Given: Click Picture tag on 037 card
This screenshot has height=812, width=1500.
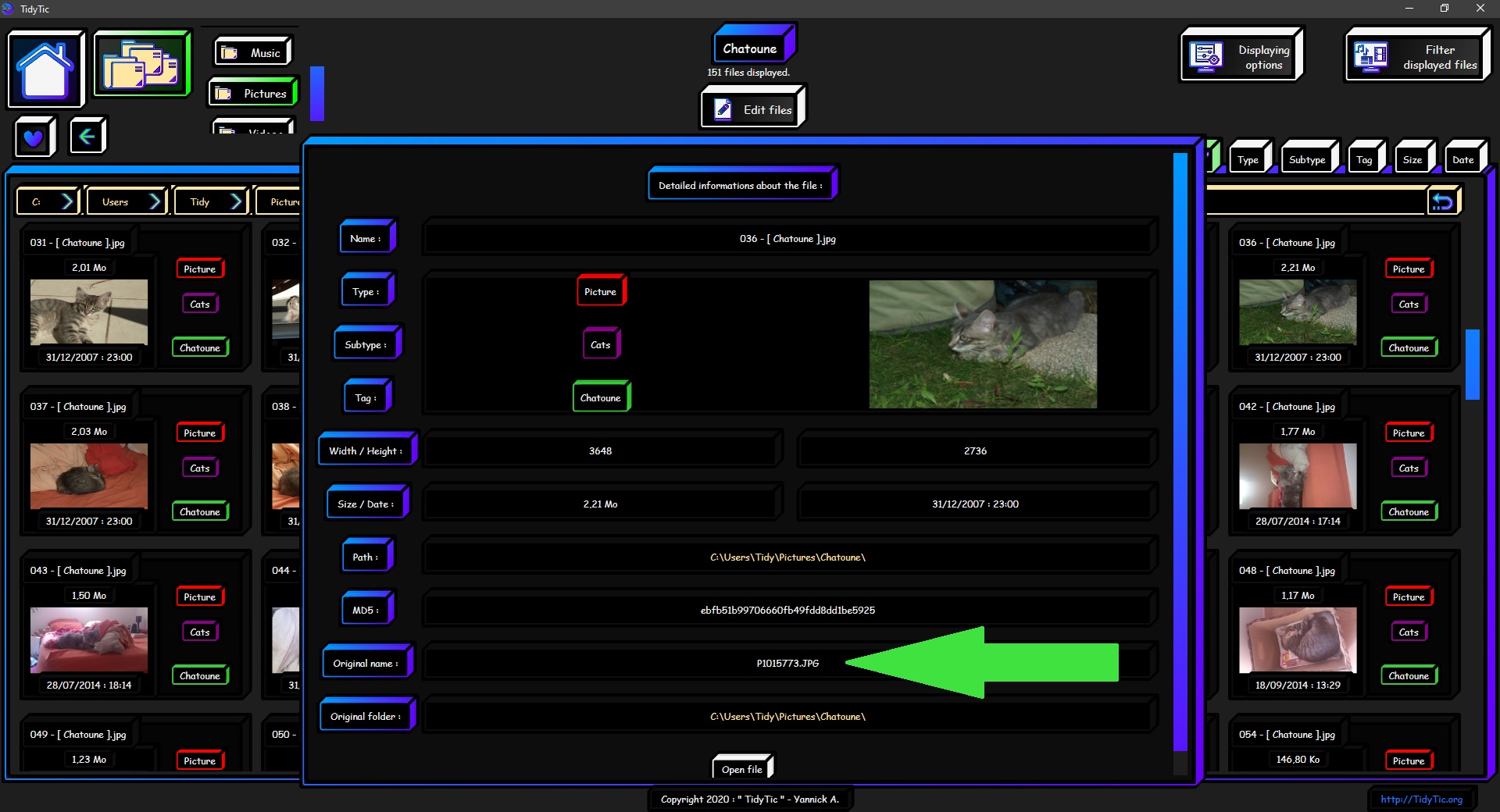Looking at the screenshot, I should point(200,433).
